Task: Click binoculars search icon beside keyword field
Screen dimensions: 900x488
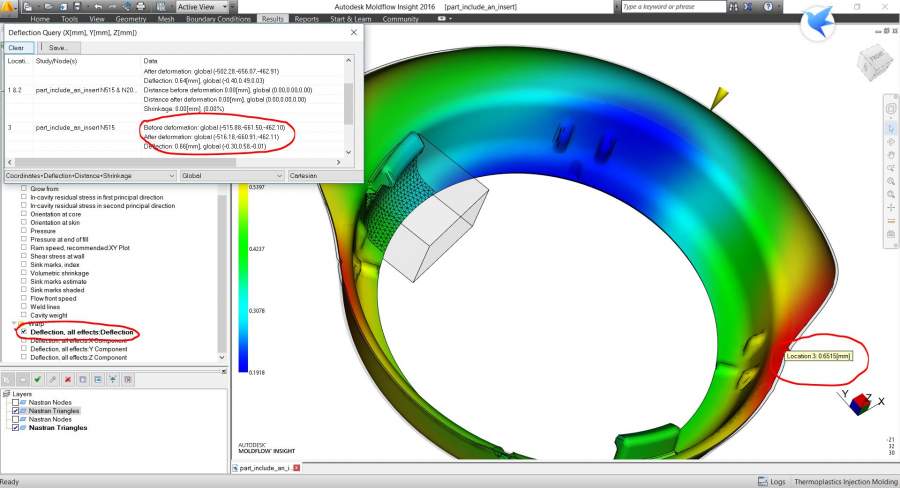Action: click(734, 7)
